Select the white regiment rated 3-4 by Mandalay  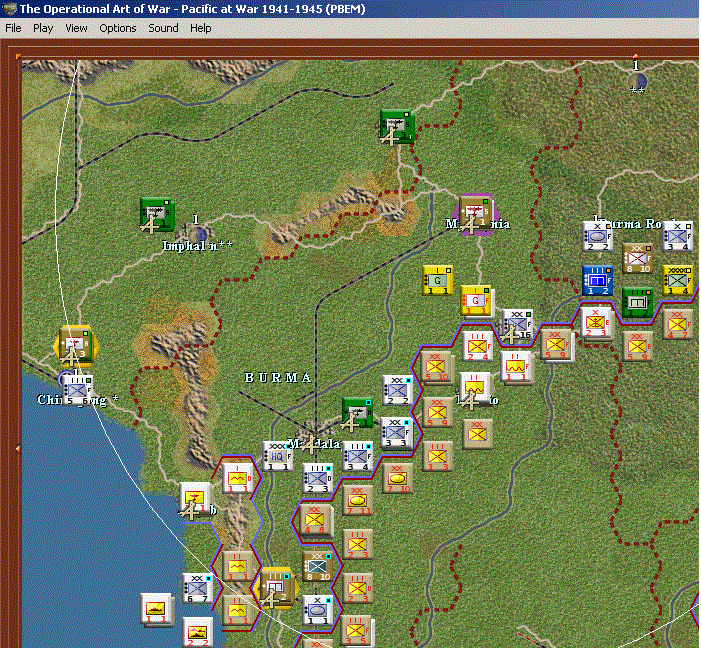[x=357, y=456]
